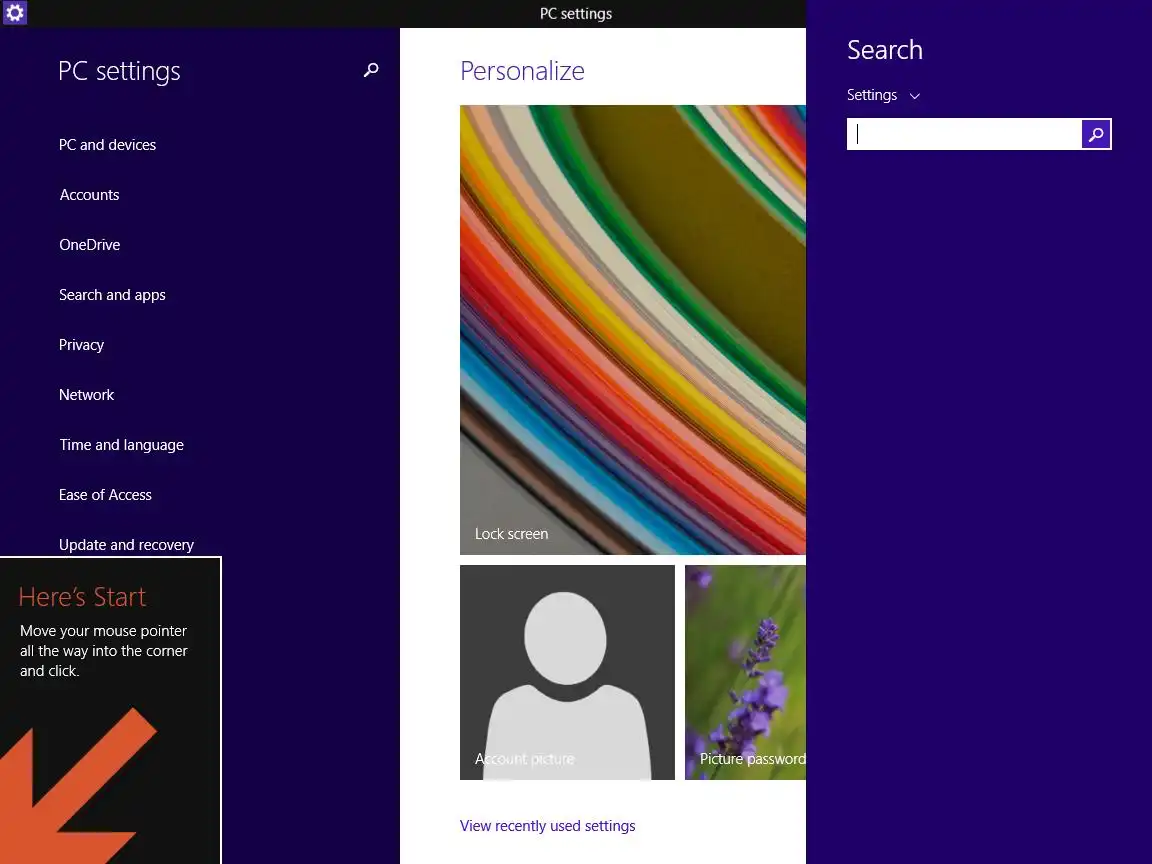Select Network category
Viewport: 1152px width, 864px height.
point(87,395)
